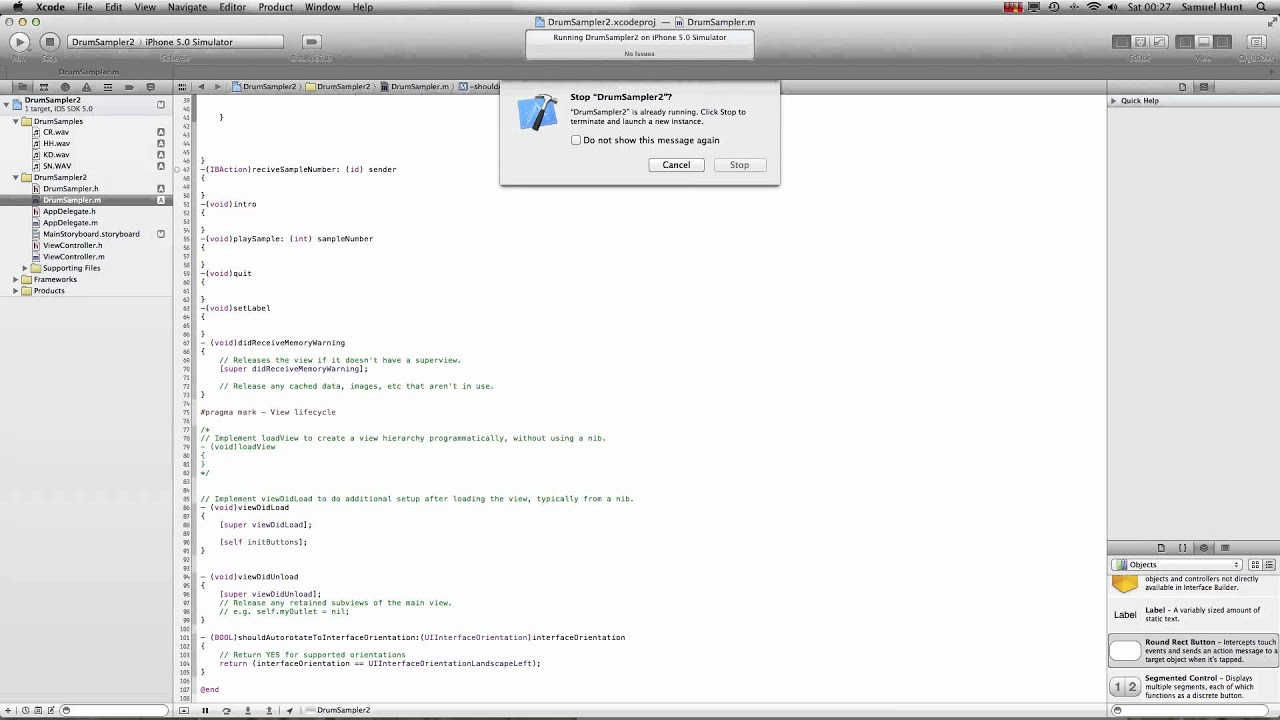Collapse the DrumSamples folder

(x=16, y=121)
